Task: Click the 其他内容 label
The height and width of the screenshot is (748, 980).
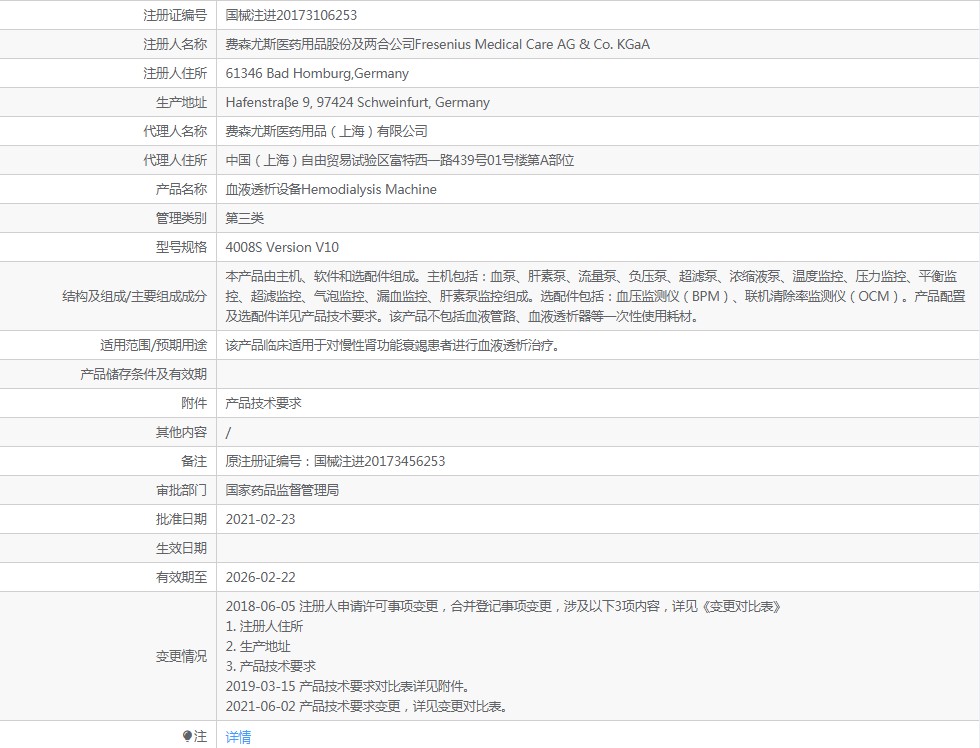Action: click(x=181, y=432)
